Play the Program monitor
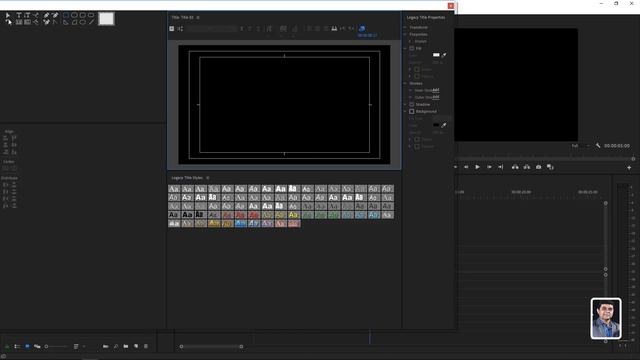Viewport: 640px width, 360px height. [477, 167]
